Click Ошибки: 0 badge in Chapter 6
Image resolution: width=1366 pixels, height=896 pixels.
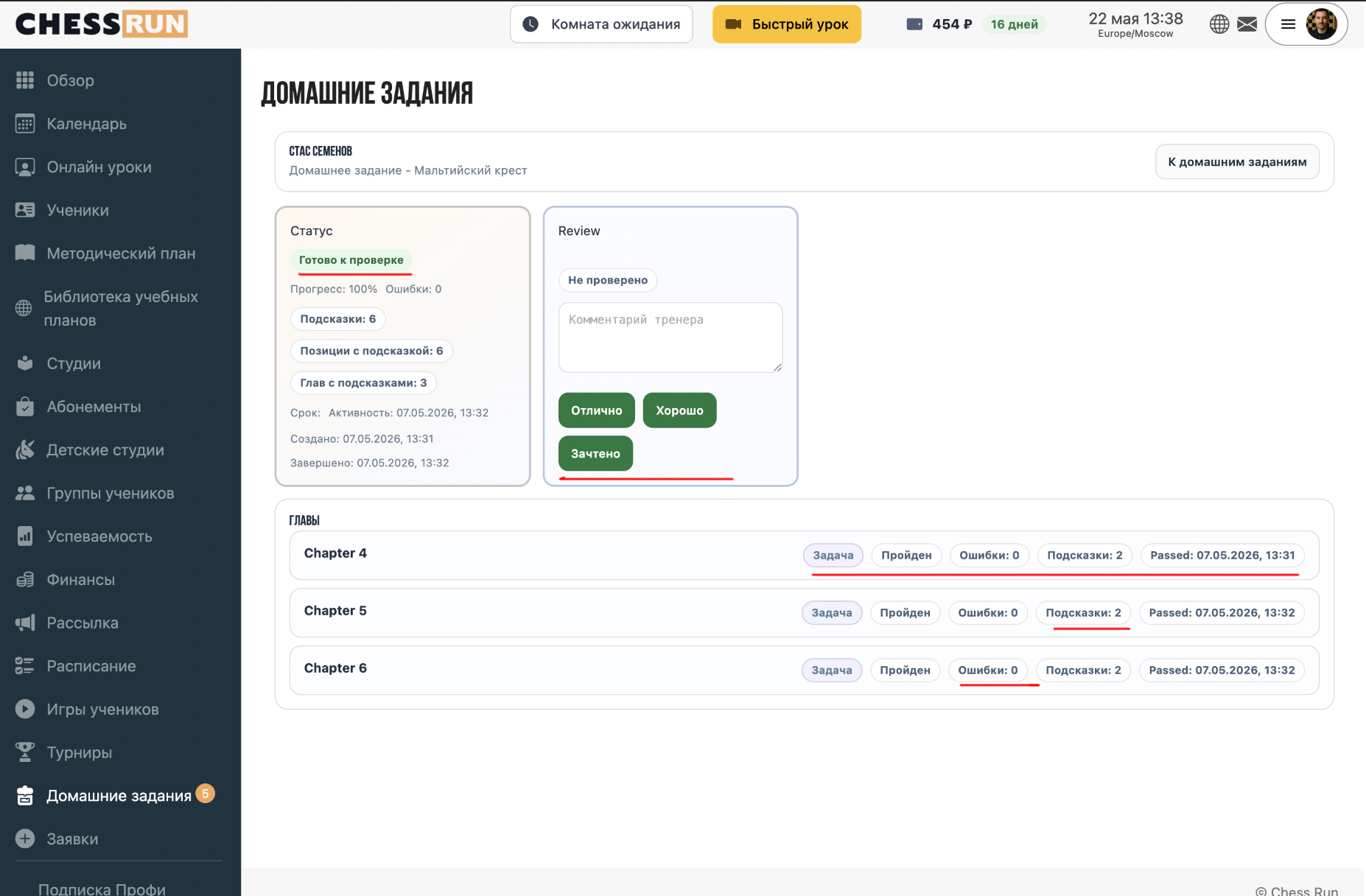[987, 671]
